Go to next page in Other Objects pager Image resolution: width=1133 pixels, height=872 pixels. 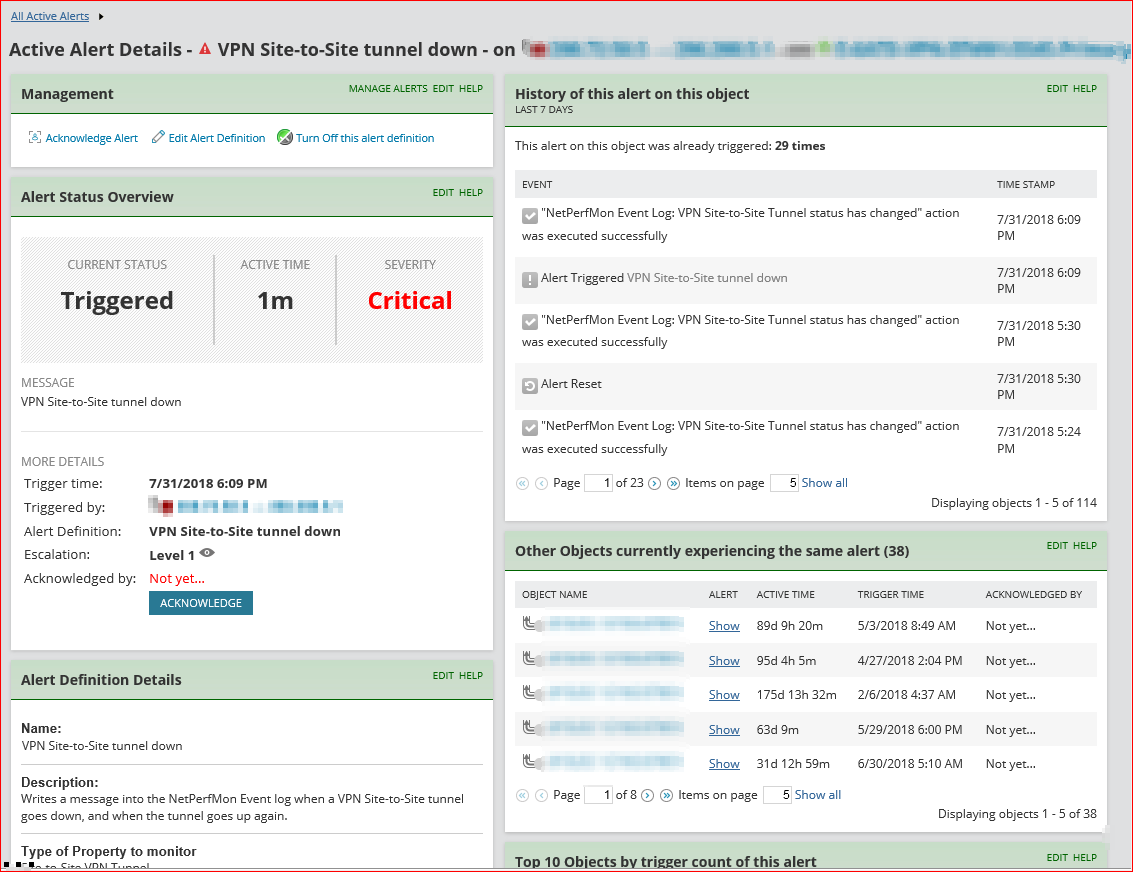pos(647,795)
